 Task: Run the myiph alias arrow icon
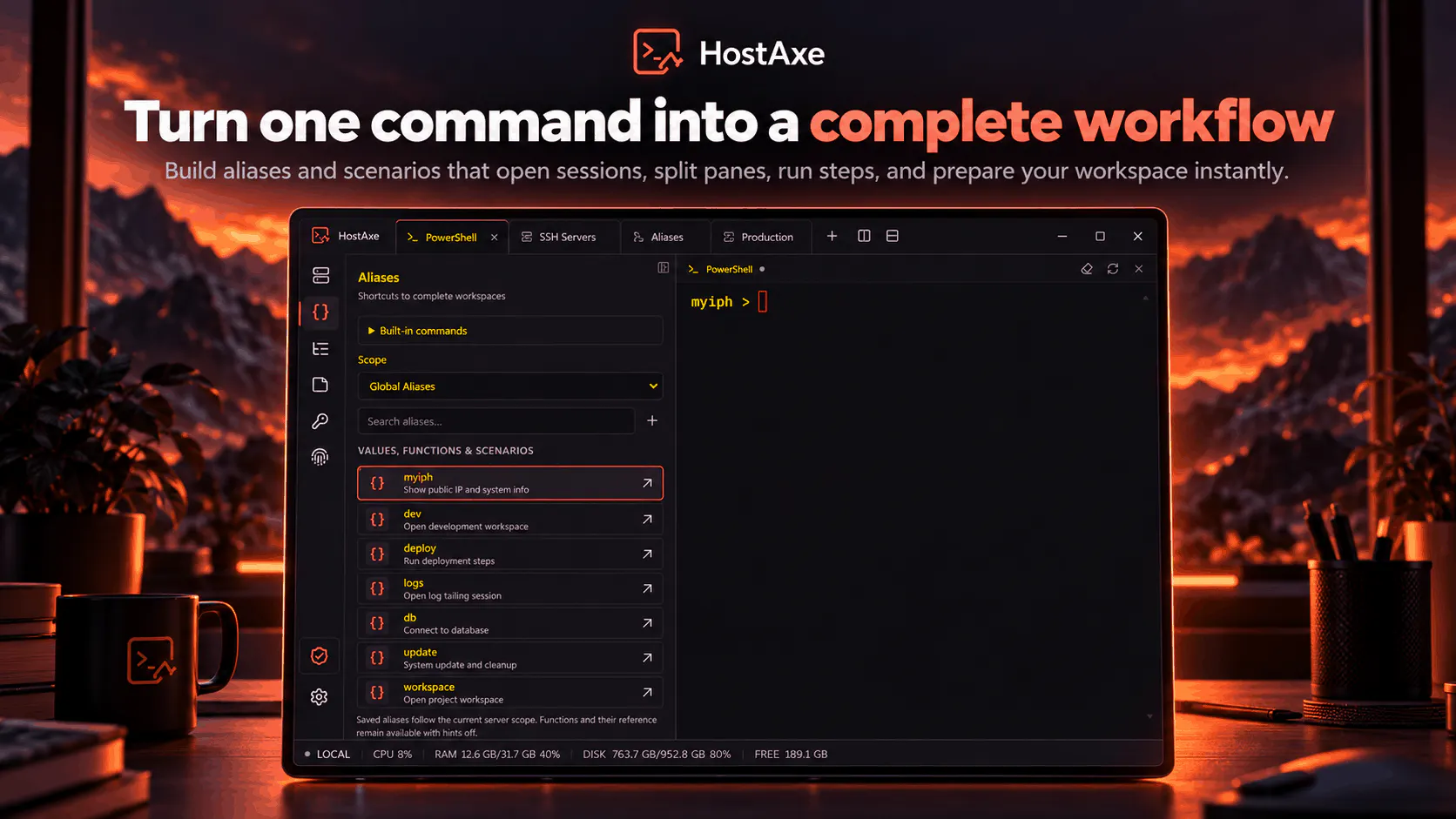click(647, 483)
